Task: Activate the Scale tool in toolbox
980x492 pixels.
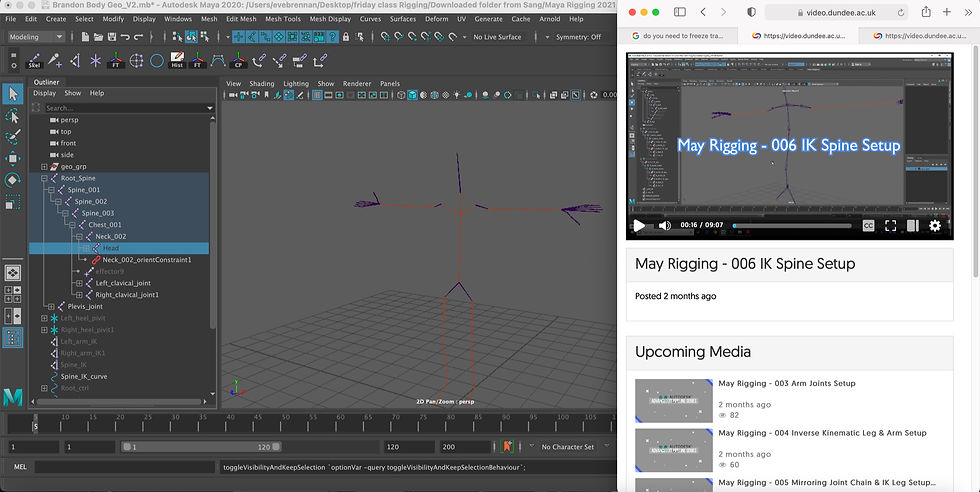Action: (x=12, y=202)
